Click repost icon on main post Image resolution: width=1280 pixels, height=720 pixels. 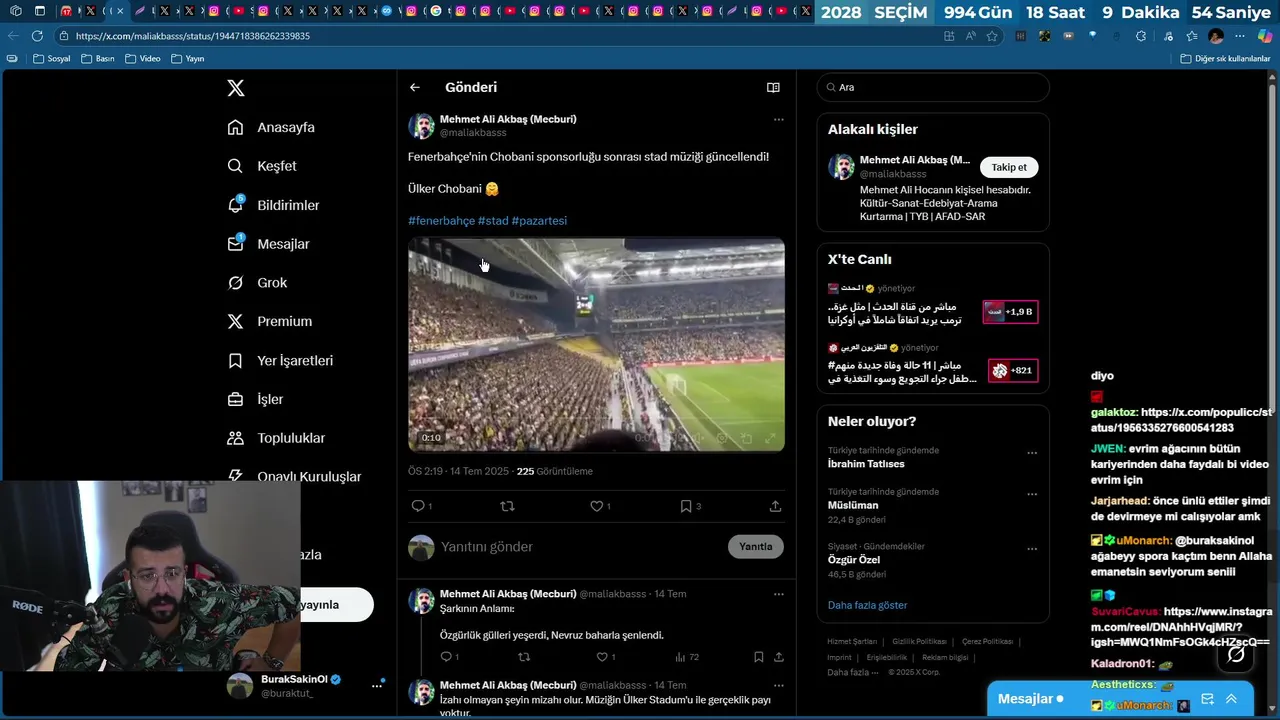pos(507,506)
